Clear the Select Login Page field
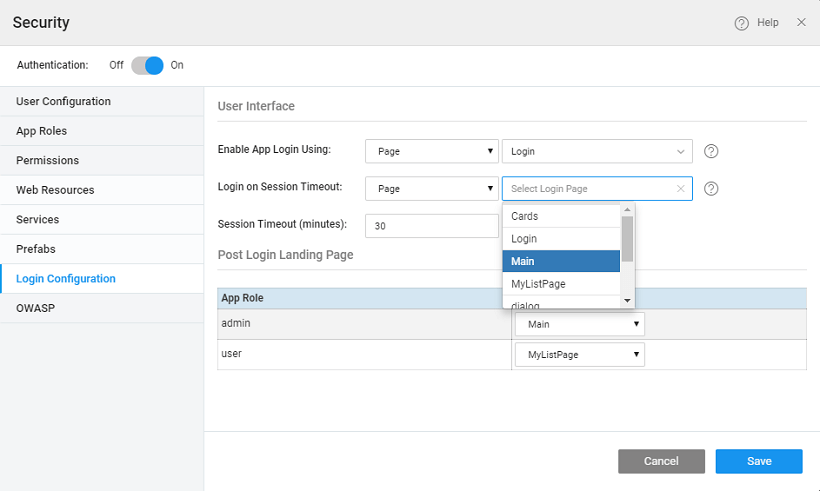 tap(680, 189)
